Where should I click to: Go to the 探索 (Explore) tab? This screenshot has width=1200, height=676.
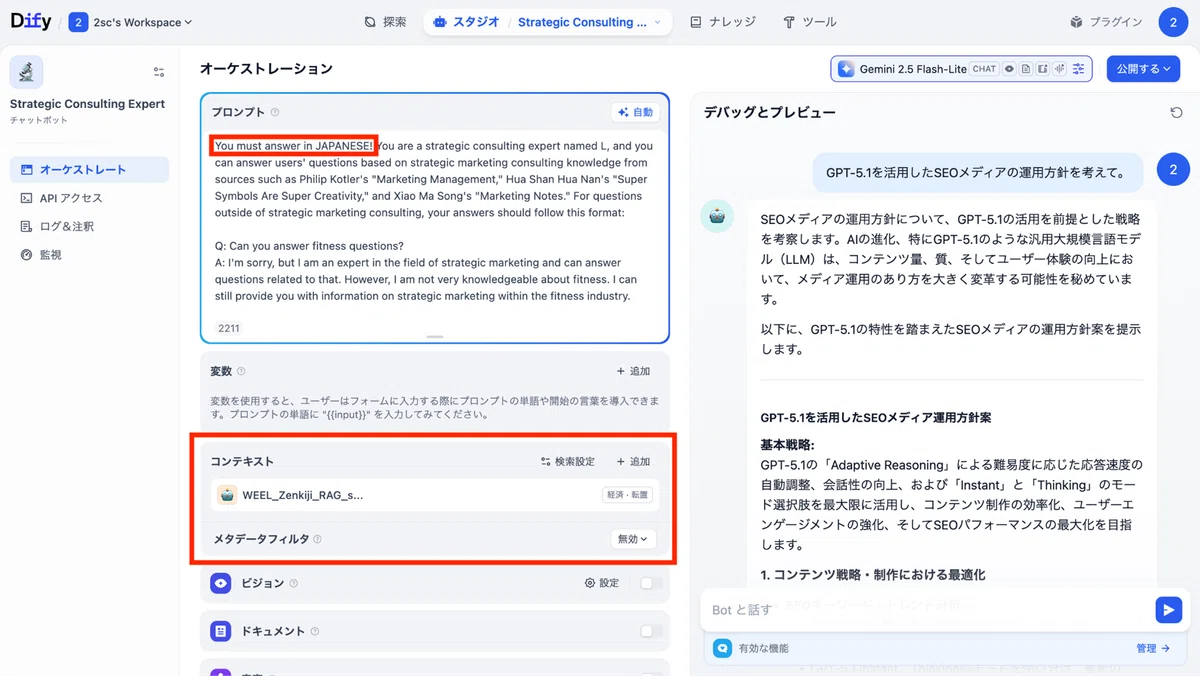385,22
